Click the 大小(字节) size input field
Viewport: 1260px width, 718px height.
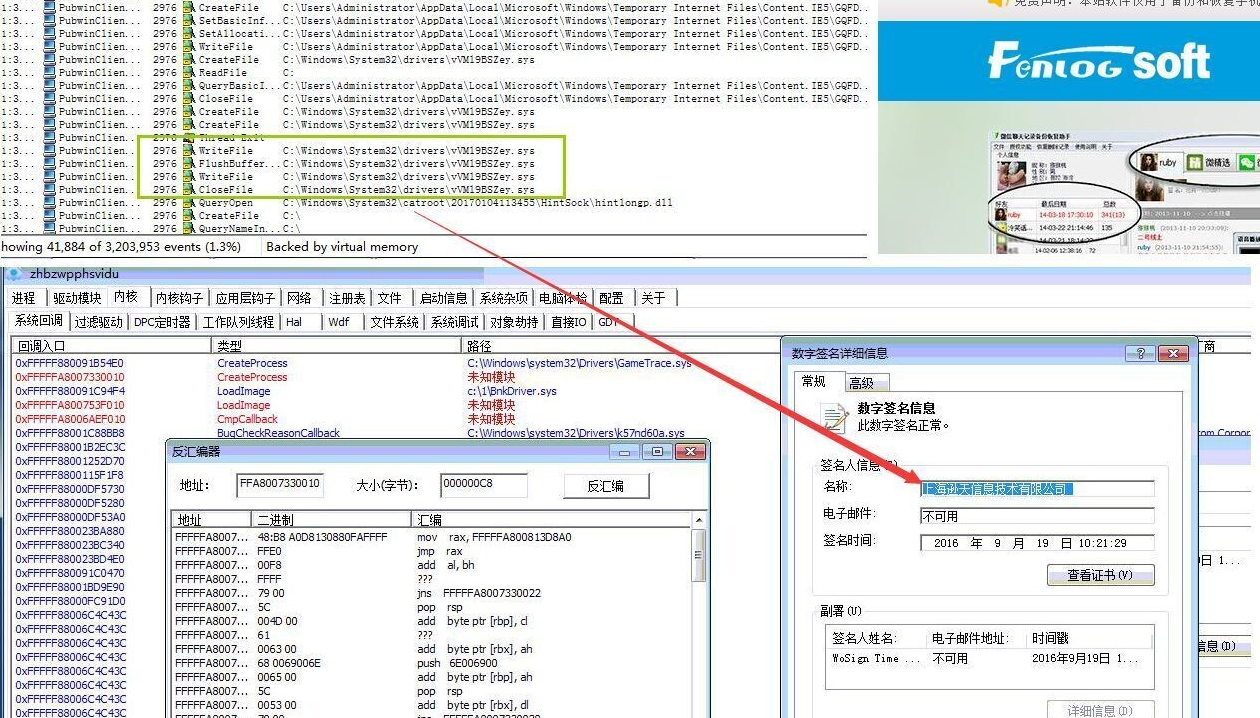click(x=483, y=485)
